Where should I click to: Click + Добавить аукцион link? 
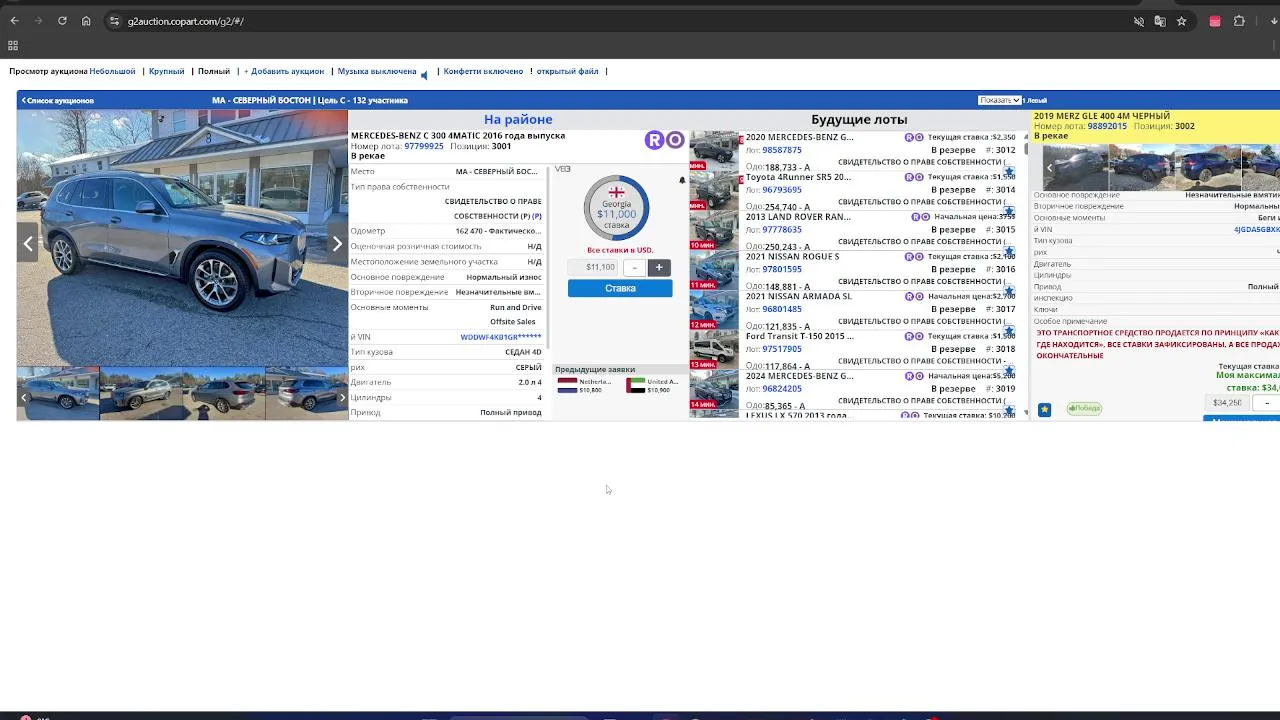point(284,71)
